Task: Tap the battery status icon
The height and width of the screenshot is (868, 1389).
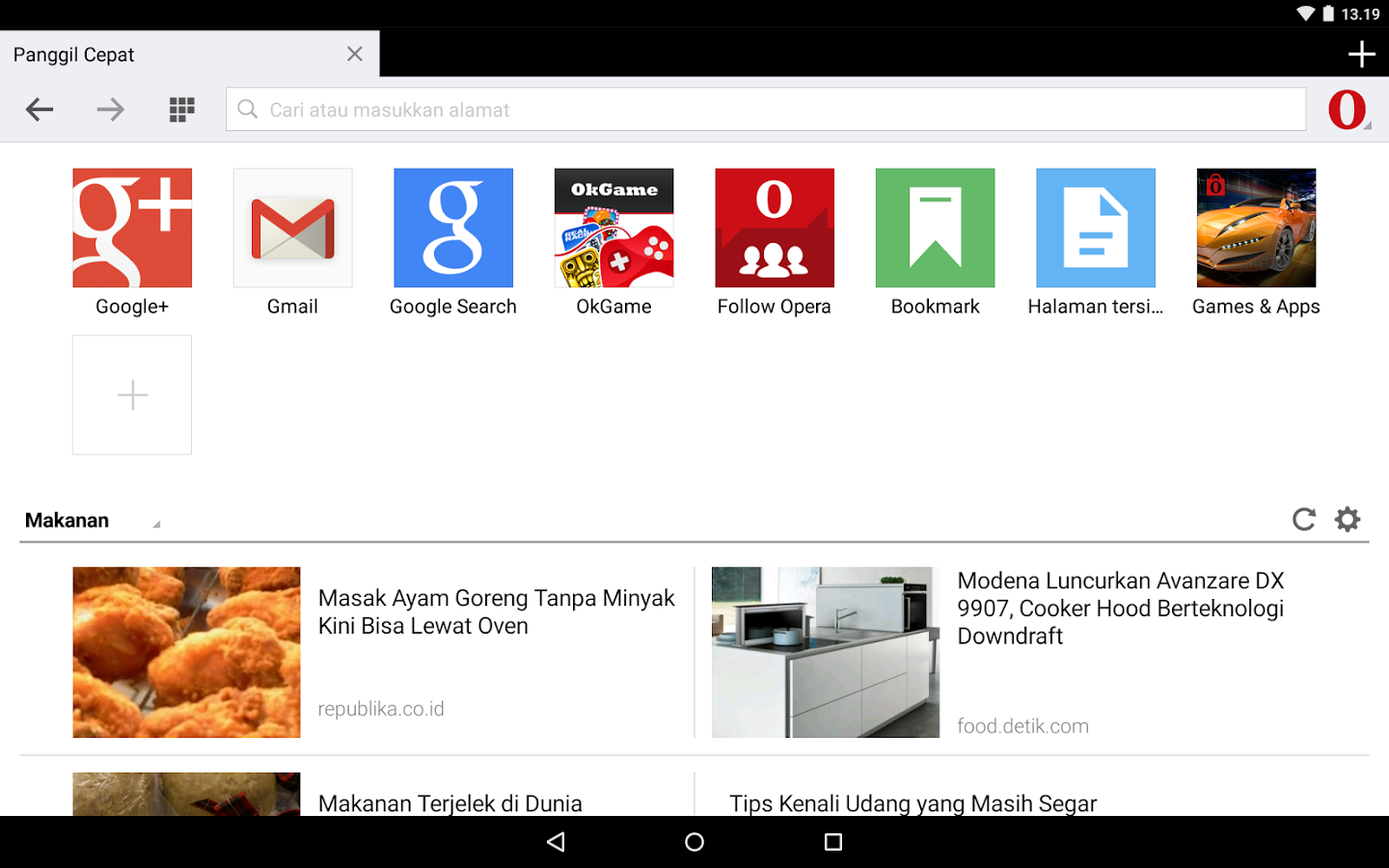Action: coord(1328,14)
